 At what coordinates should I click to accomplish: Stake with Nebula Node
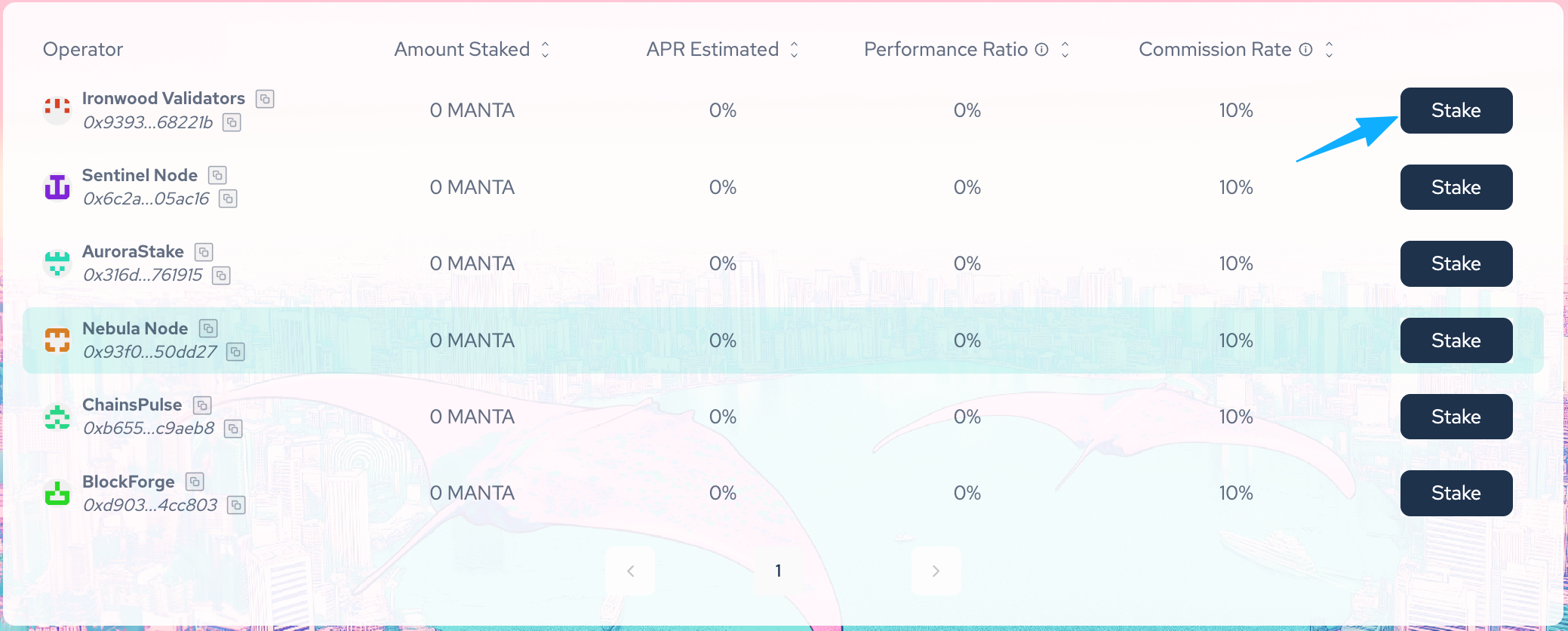click(x=1456, y=340)
